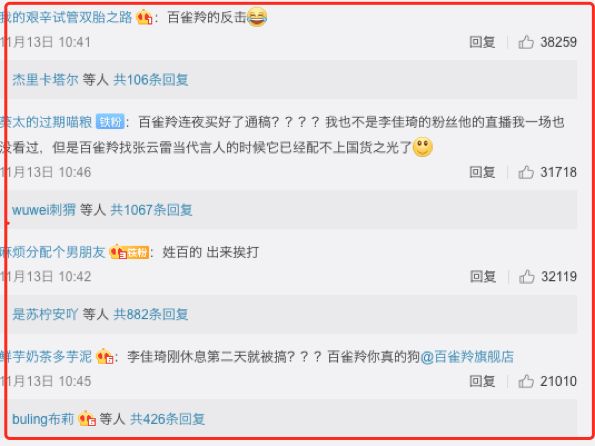
Task: Expand 共106条回复 thread
Action: coord(151,80)
